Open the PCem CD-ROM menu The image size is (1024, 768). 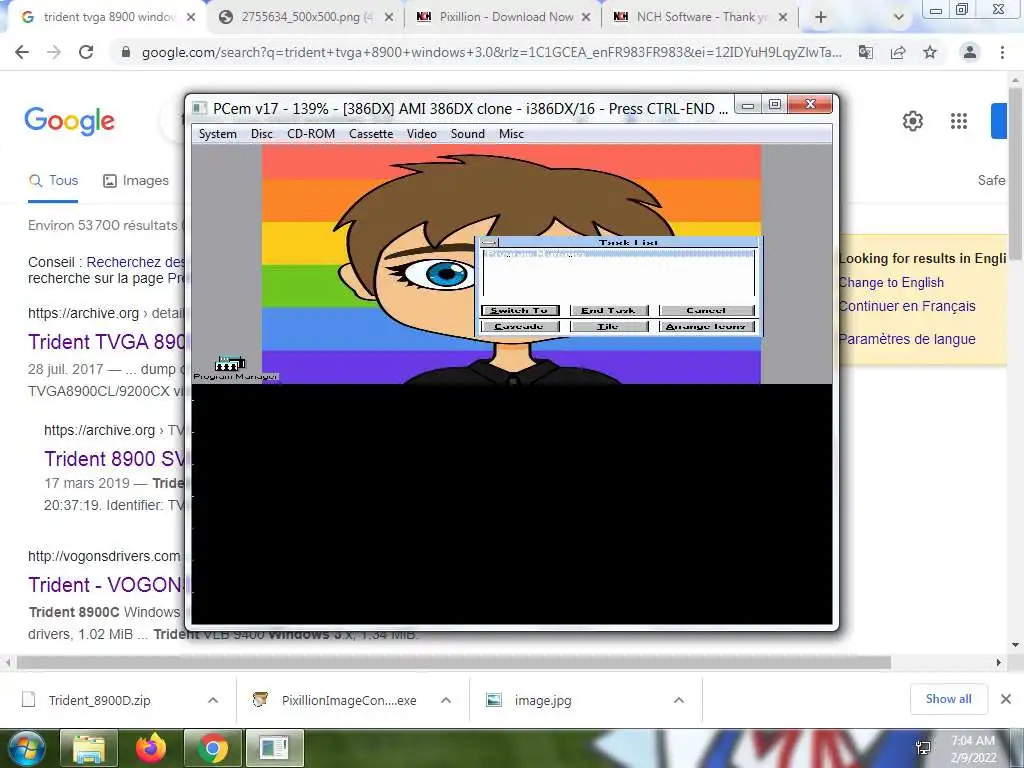coord(311,134)
